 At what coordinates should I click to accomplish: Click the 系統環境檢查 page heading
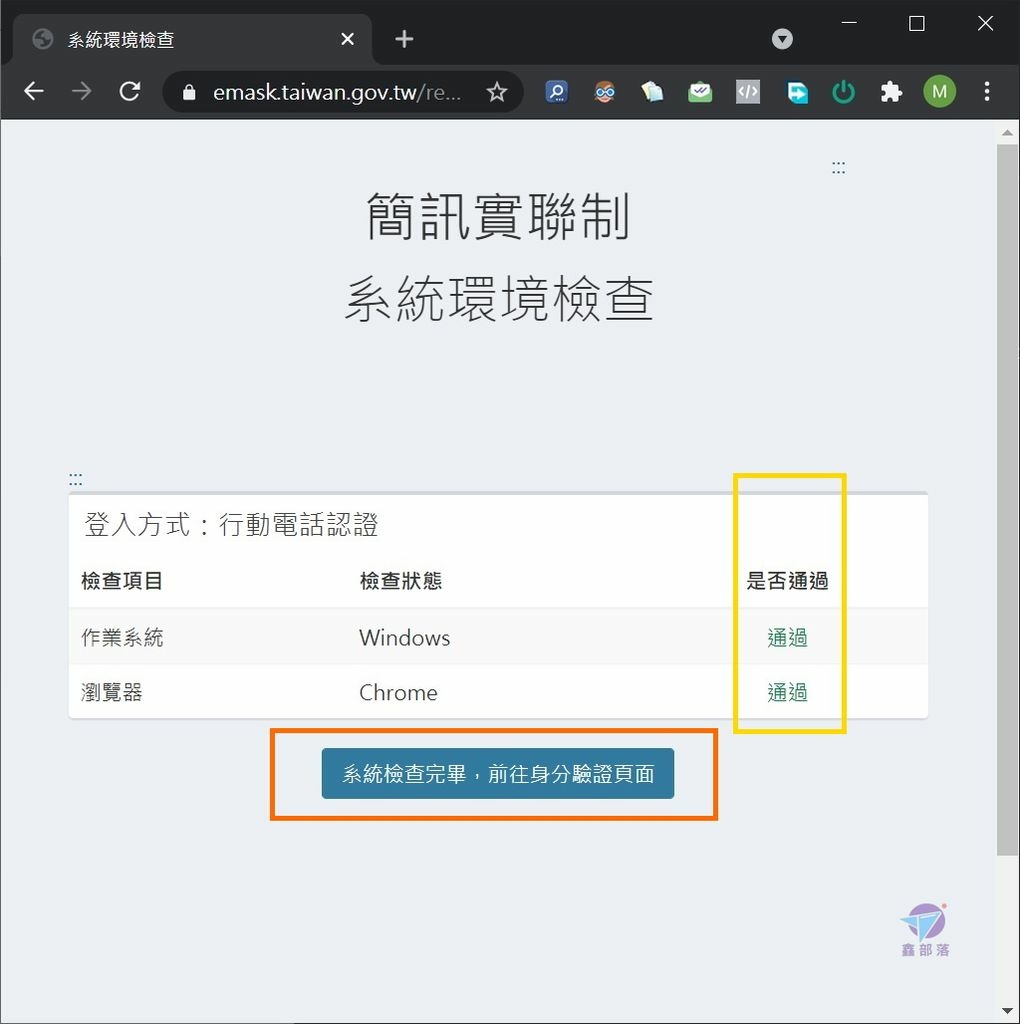click(499, 299)
